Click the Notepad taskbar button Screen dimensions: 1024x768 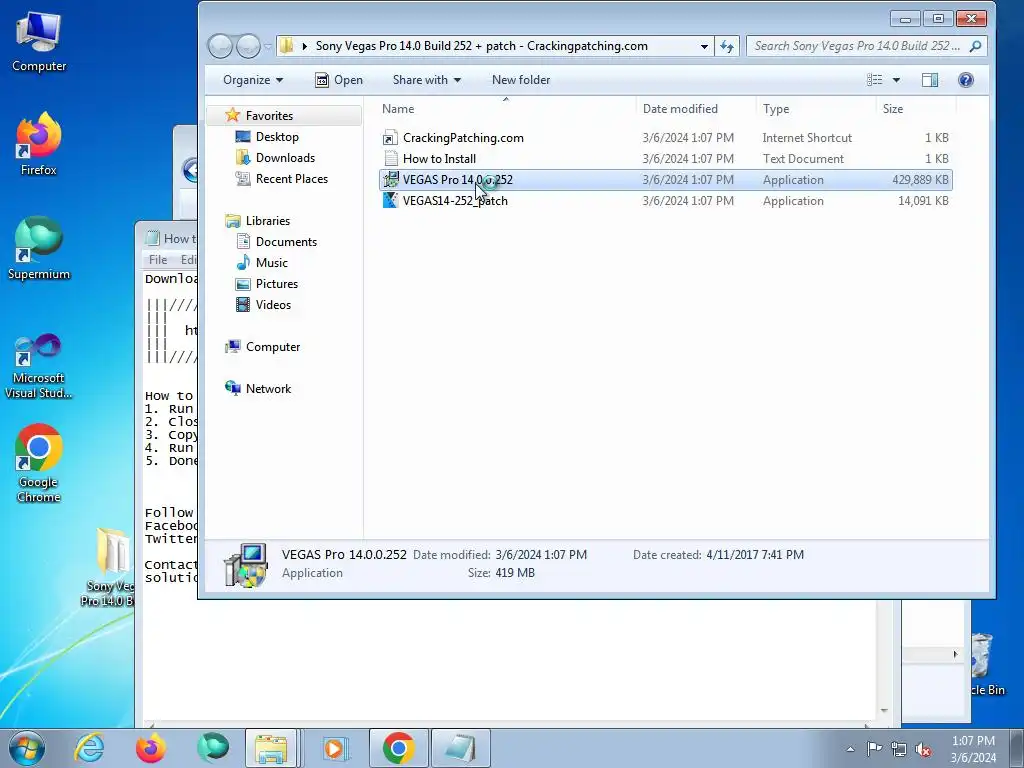(x=461, y=748)
